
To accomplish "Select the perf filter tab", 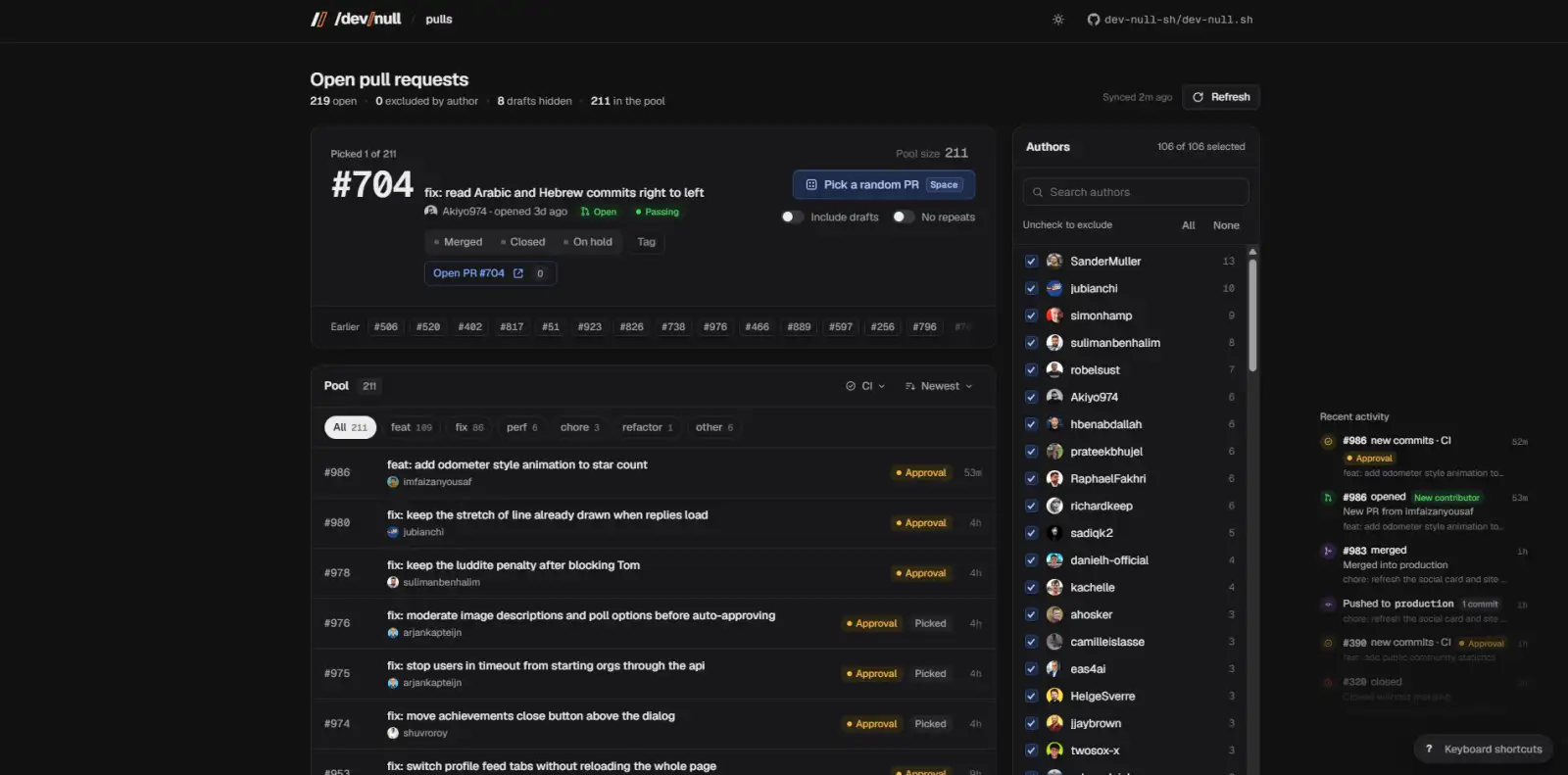I will tap(521, 427).
